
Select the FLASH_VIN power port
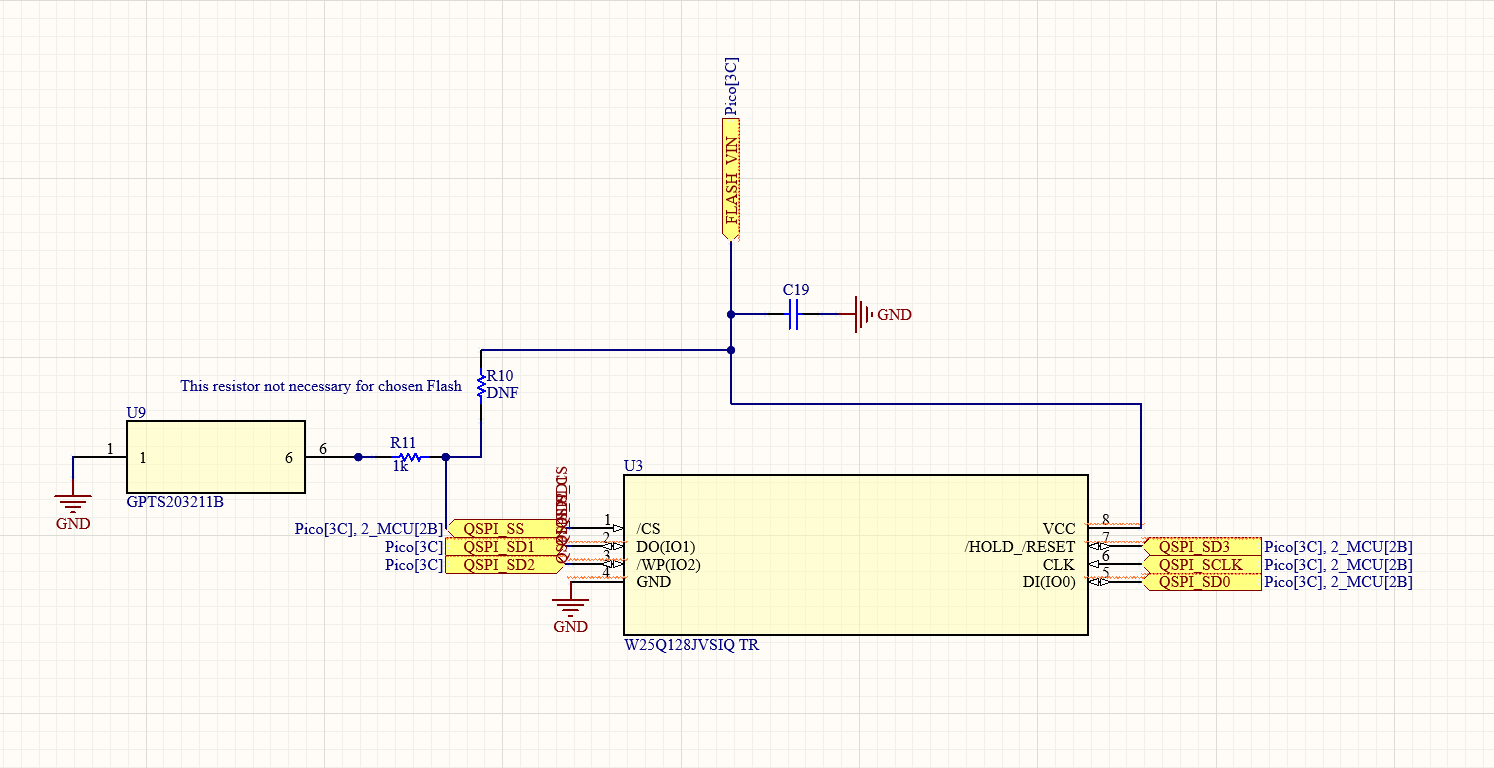[x=731, y=179]
